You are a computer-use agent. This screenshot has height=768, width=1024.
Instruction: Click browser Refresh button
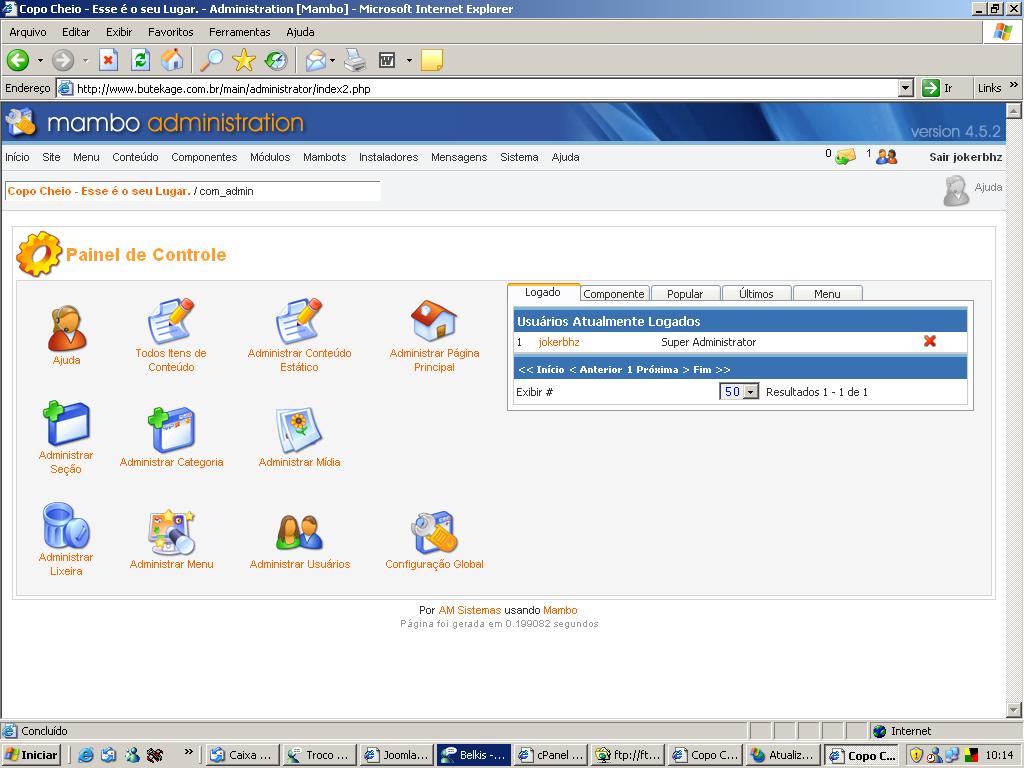click(140, 60)
